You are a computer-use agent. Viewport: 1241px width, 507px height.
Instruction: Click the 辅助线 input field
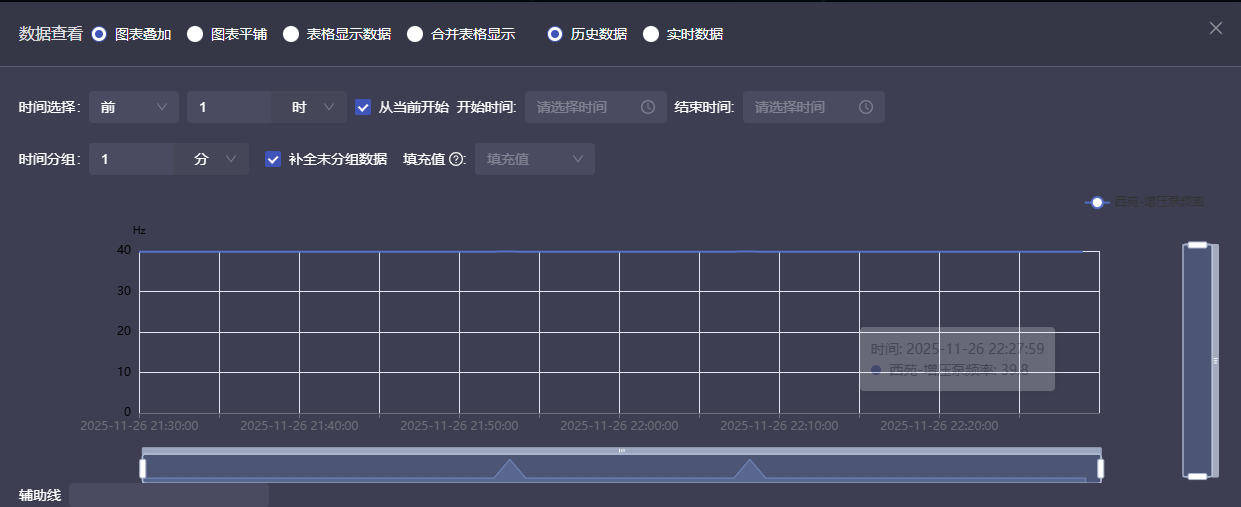[168, 494]
